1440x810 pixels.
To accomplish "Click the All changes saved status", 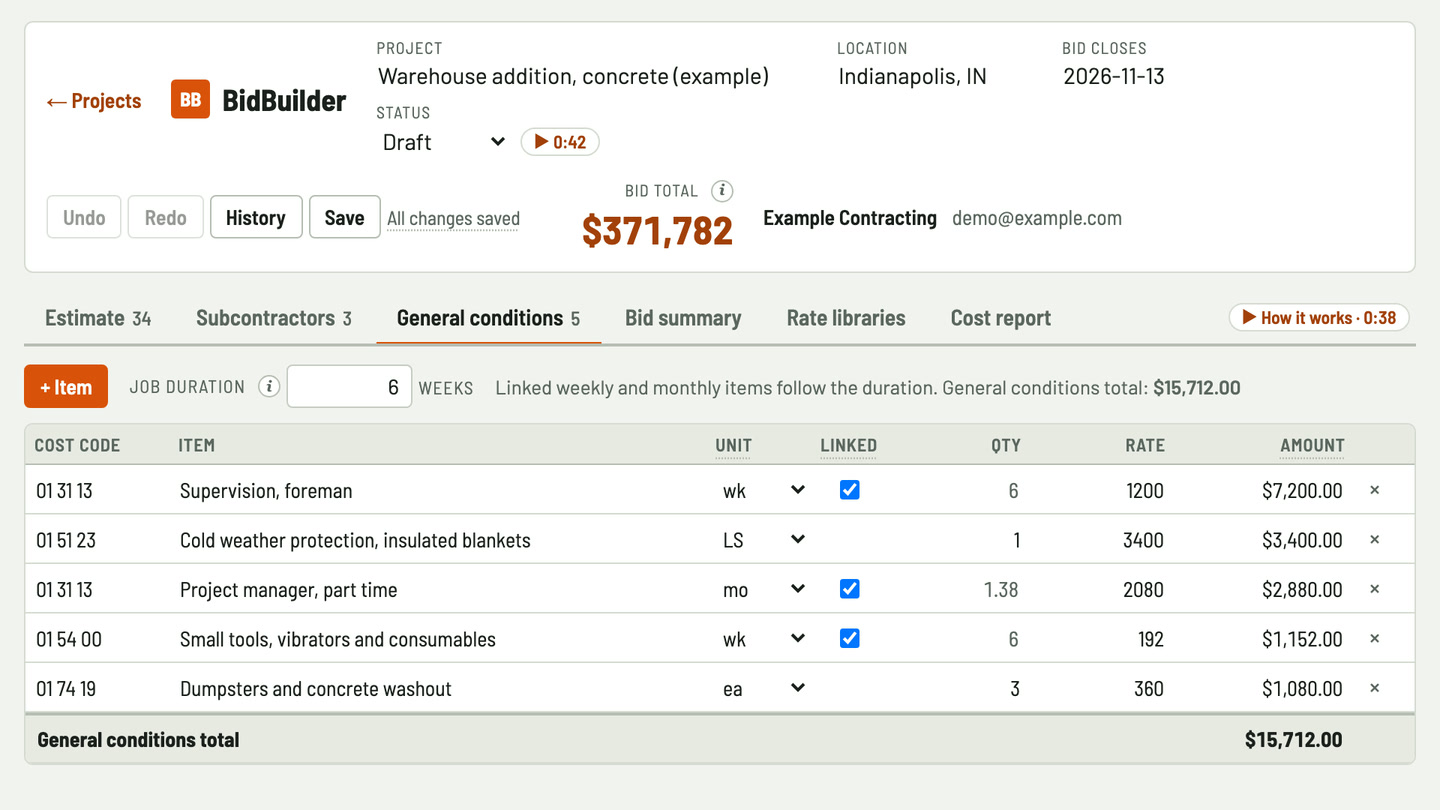I will [x=453, y=218].
